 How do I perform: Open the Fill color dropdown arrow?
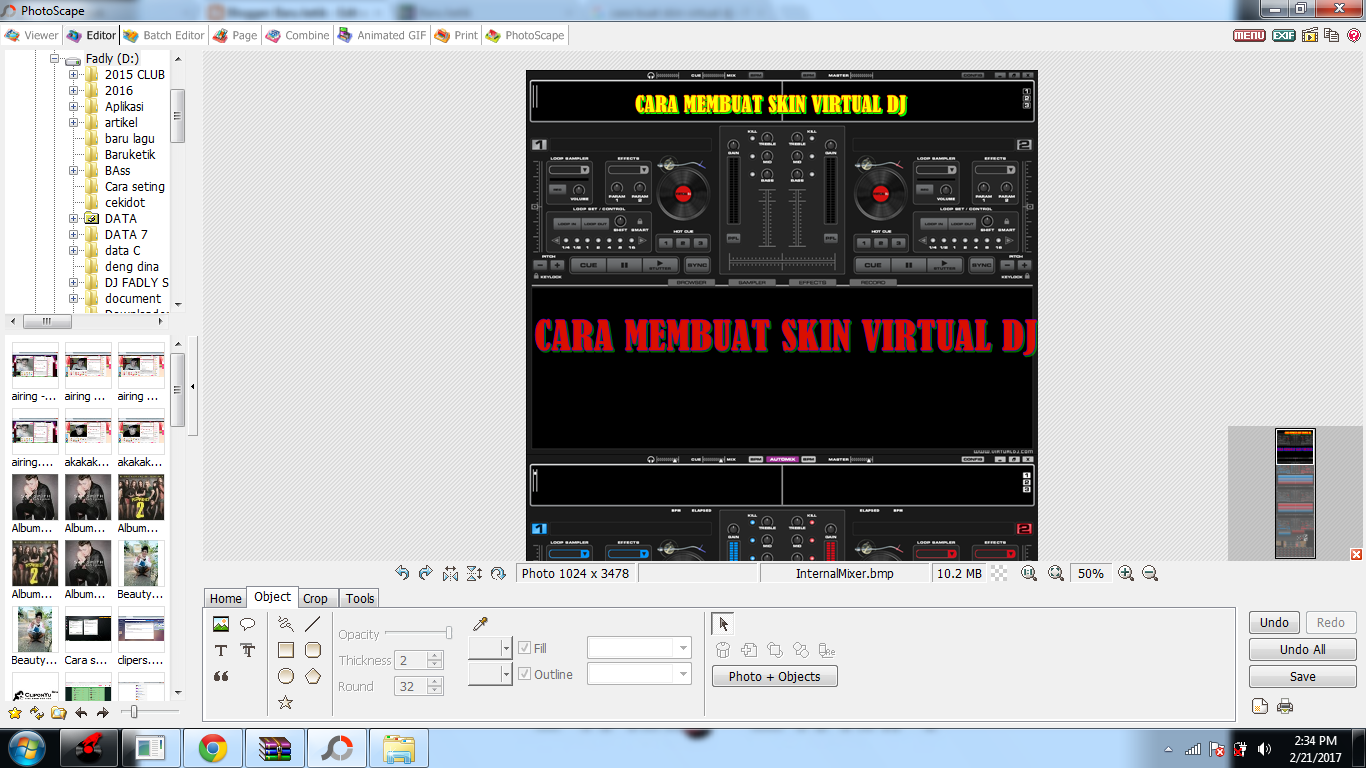[x=506, y=648]
